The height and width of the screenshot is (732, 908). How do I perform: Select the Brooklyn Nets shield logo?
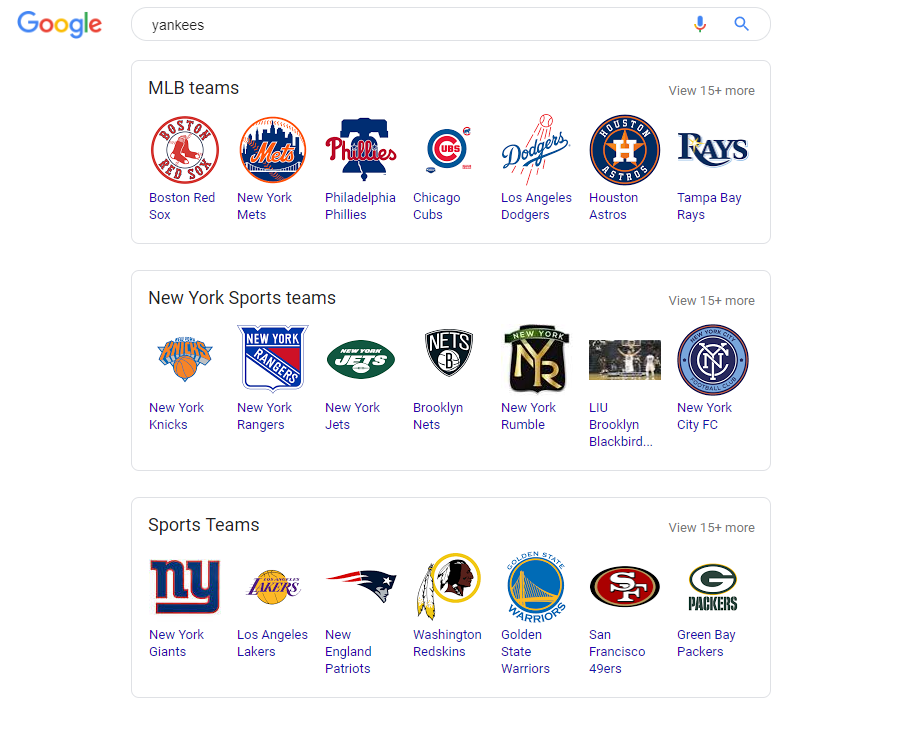(448, 354)
